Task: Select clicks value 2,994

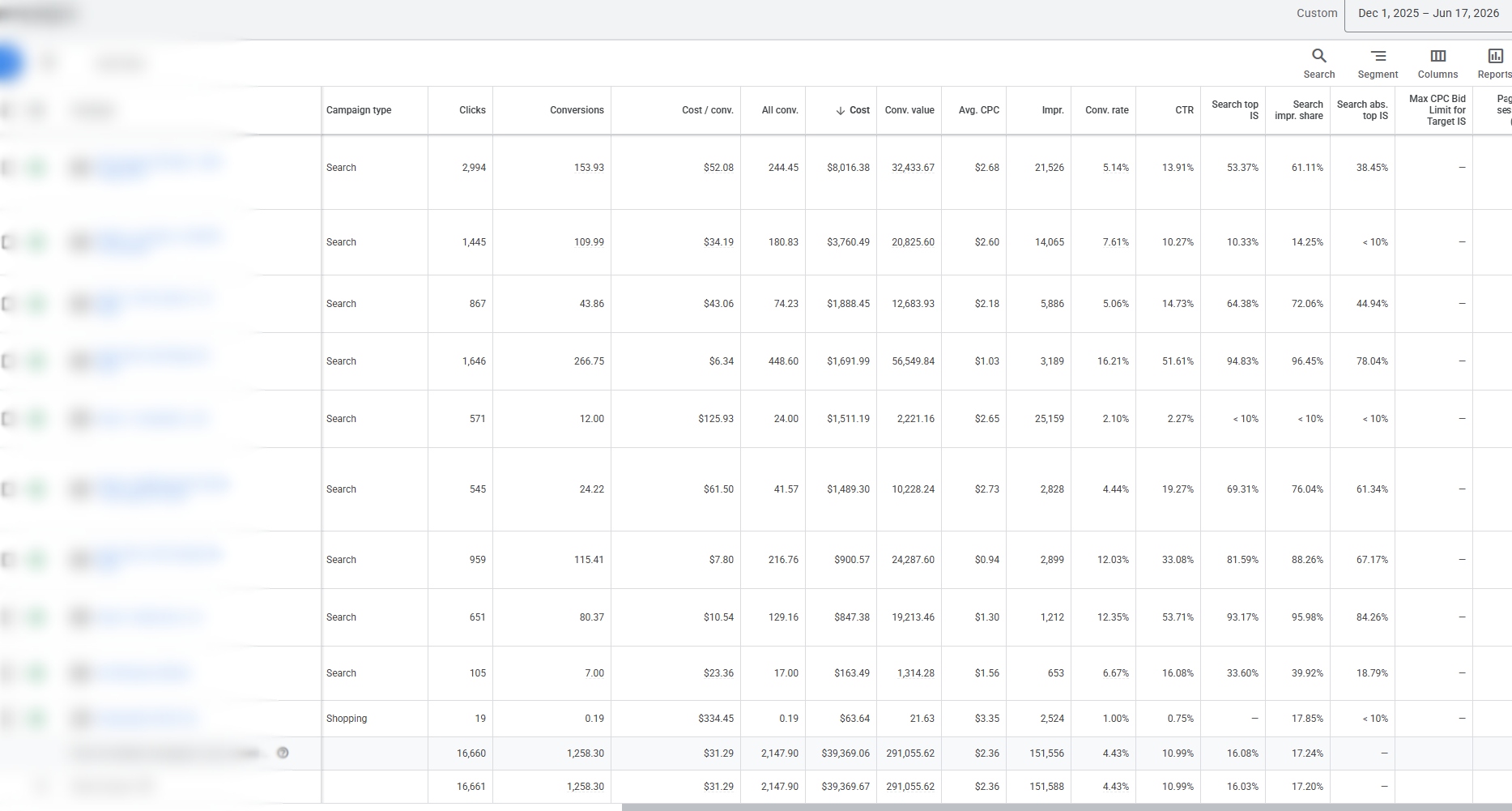Action: pyautogui.click(x=474, y=168)
